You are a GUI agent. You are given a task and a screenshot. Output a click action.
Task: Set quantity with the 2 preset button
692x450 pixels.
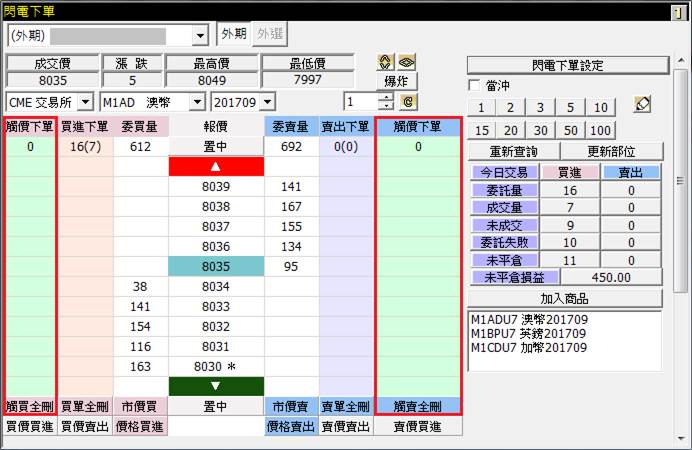point(511,107)
